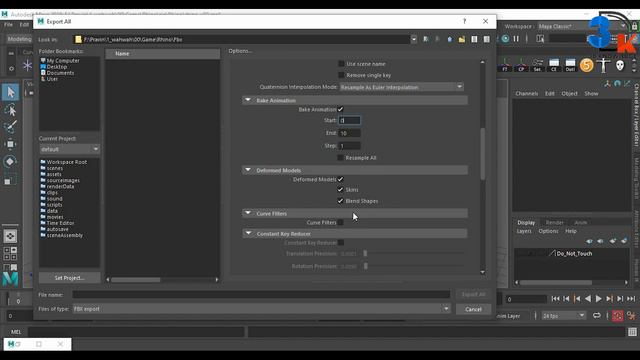640x360 pixels.
Task: Select the arrow Select tool in Maya toolbox
Action: pos(10,92)
